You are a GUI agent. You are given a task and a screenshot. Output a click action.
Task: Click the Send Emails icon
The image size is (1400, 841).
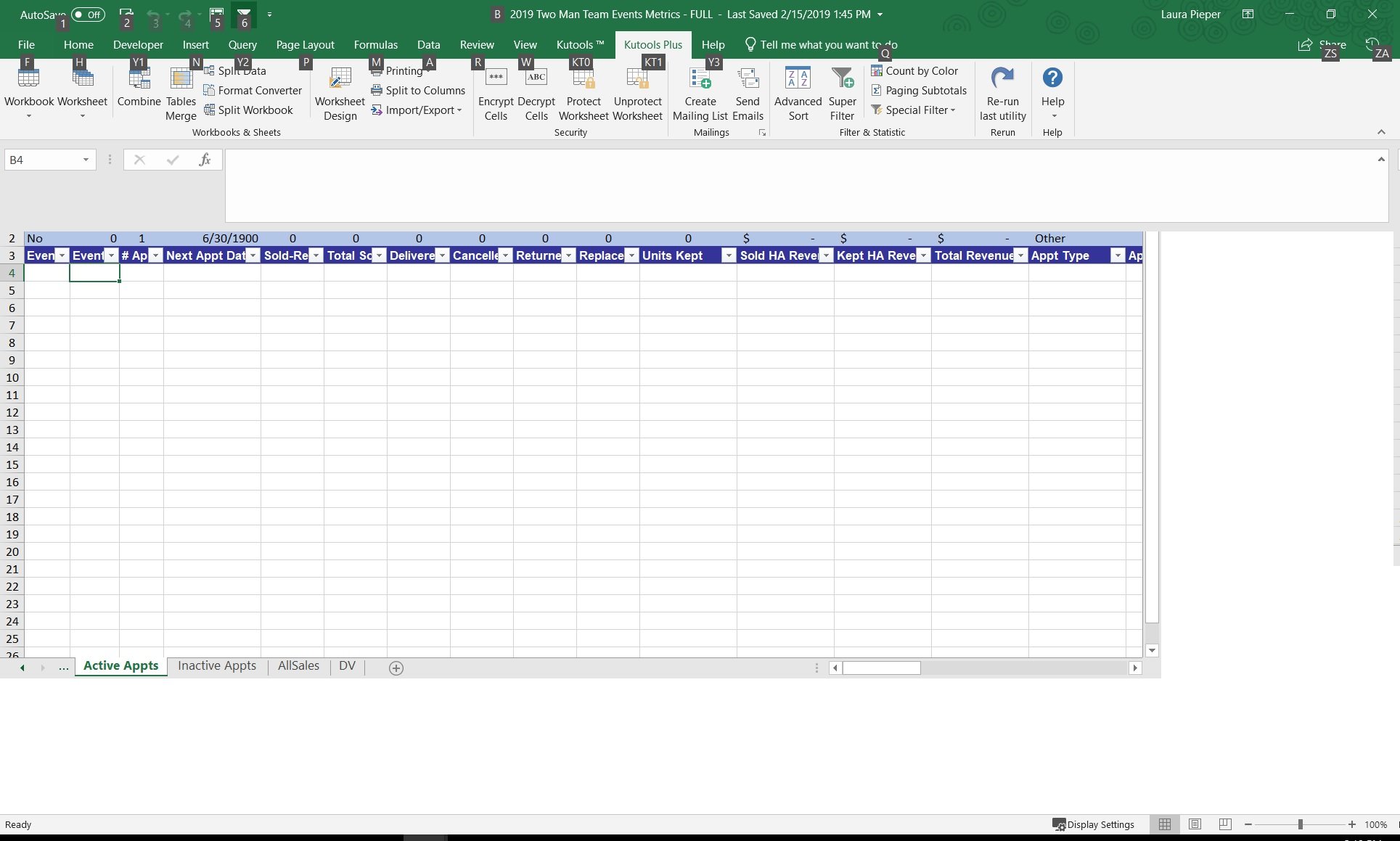[748, 78]
